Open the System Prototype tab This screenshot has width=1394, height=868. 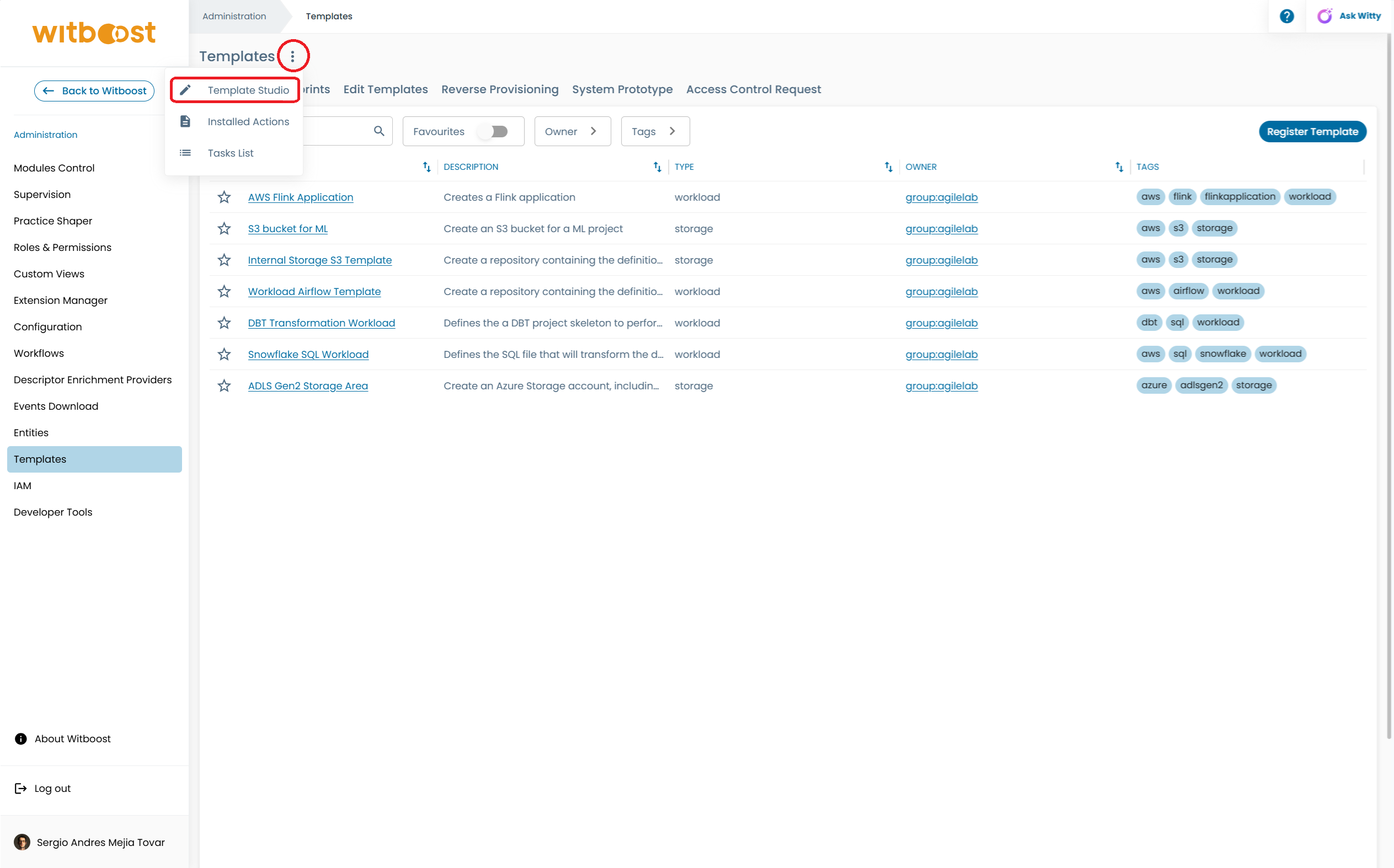[622, 89]
